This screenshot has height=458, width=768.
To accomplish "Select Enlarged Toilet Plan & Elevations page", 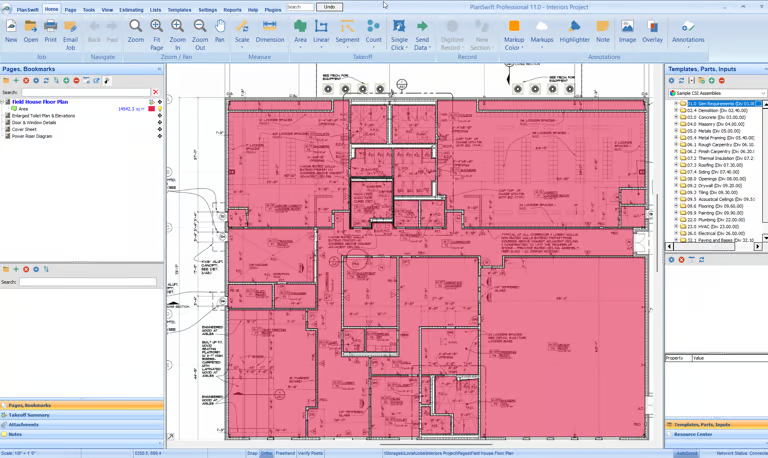I will (43, 116).
